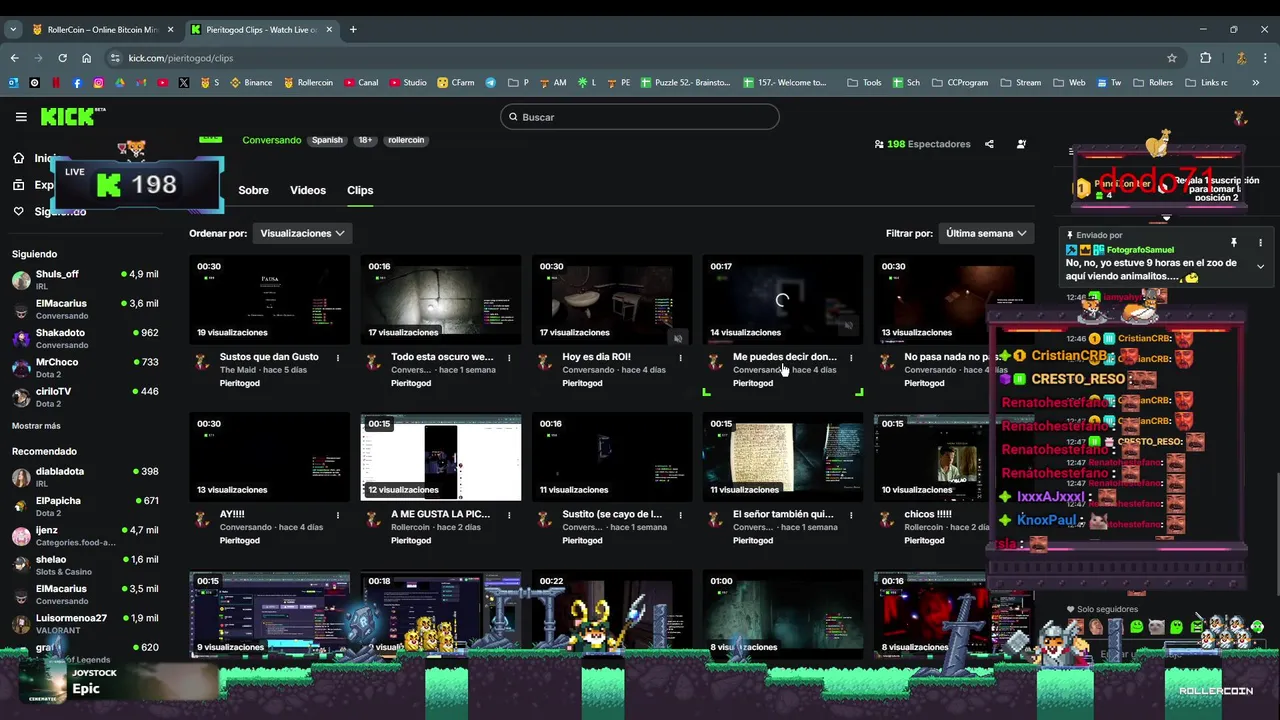Expand the pinned message with its chevron
Viewport: 1280px width, 720px height.
1260,267
